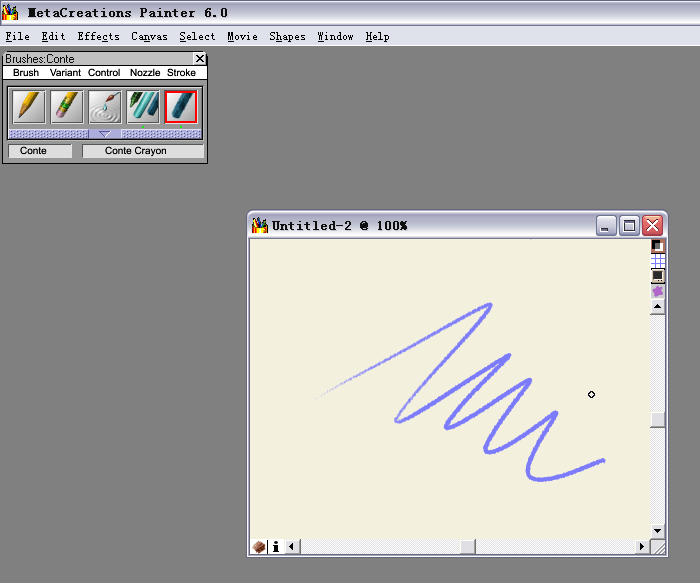The width and height of the screenshot is (700, 583).
Task: Open the Nozzle menu in Brushes palette
Action: click(x=145, y=73)
